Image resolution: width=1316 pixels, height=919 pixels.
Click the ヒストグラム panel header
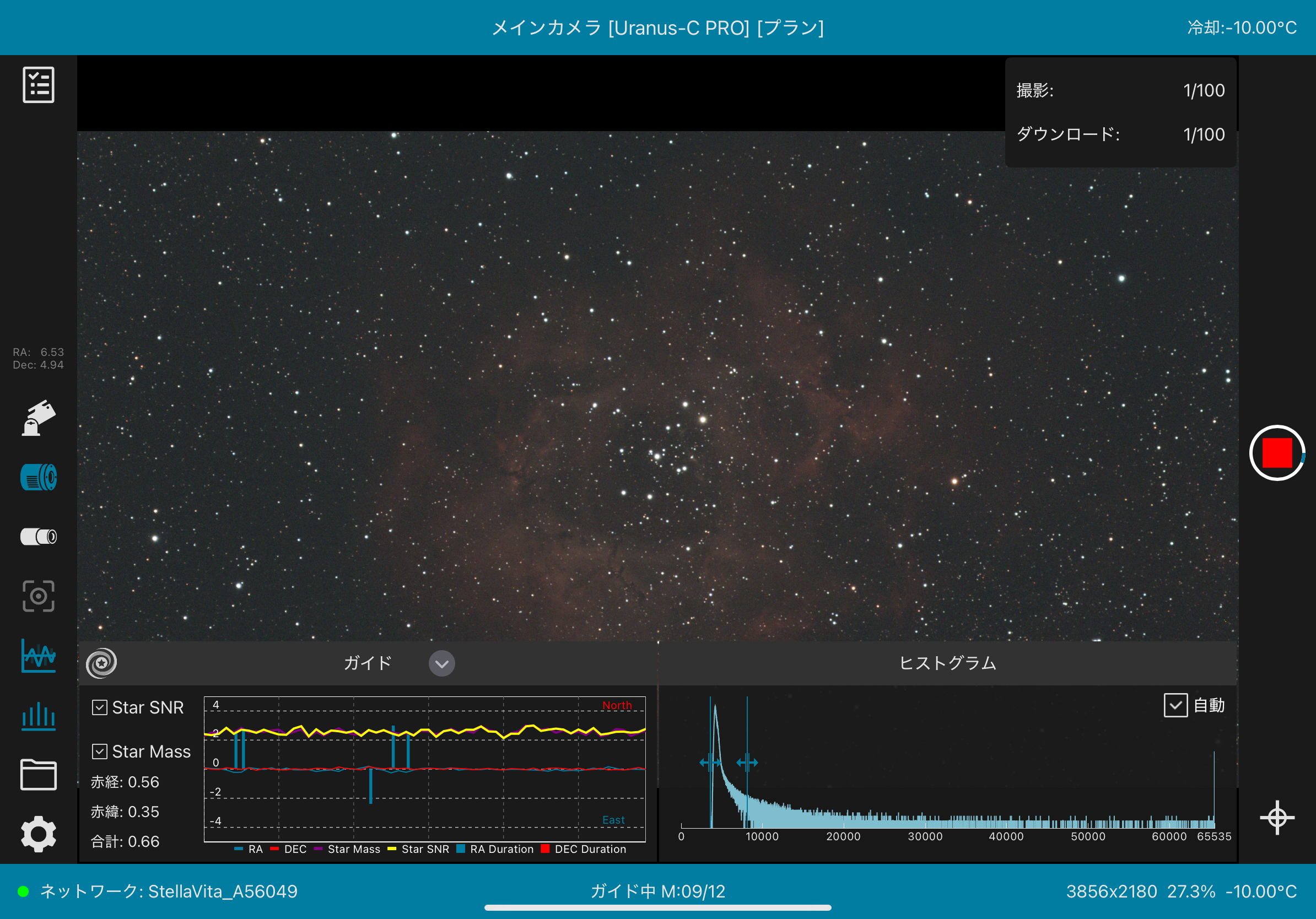pyautogui.click(x=947, y=663)
